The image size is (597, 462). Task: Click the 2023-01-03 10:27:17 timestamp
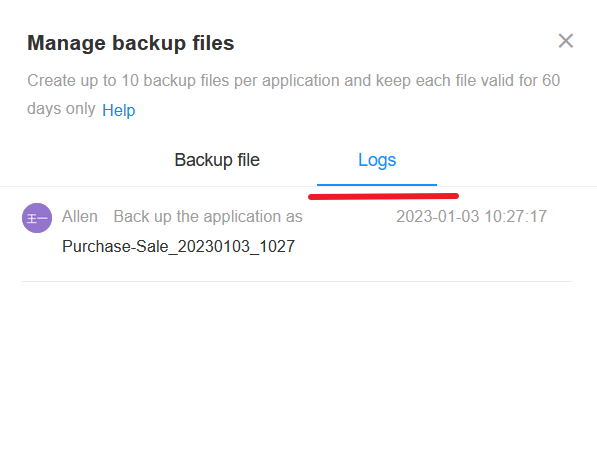471,216
